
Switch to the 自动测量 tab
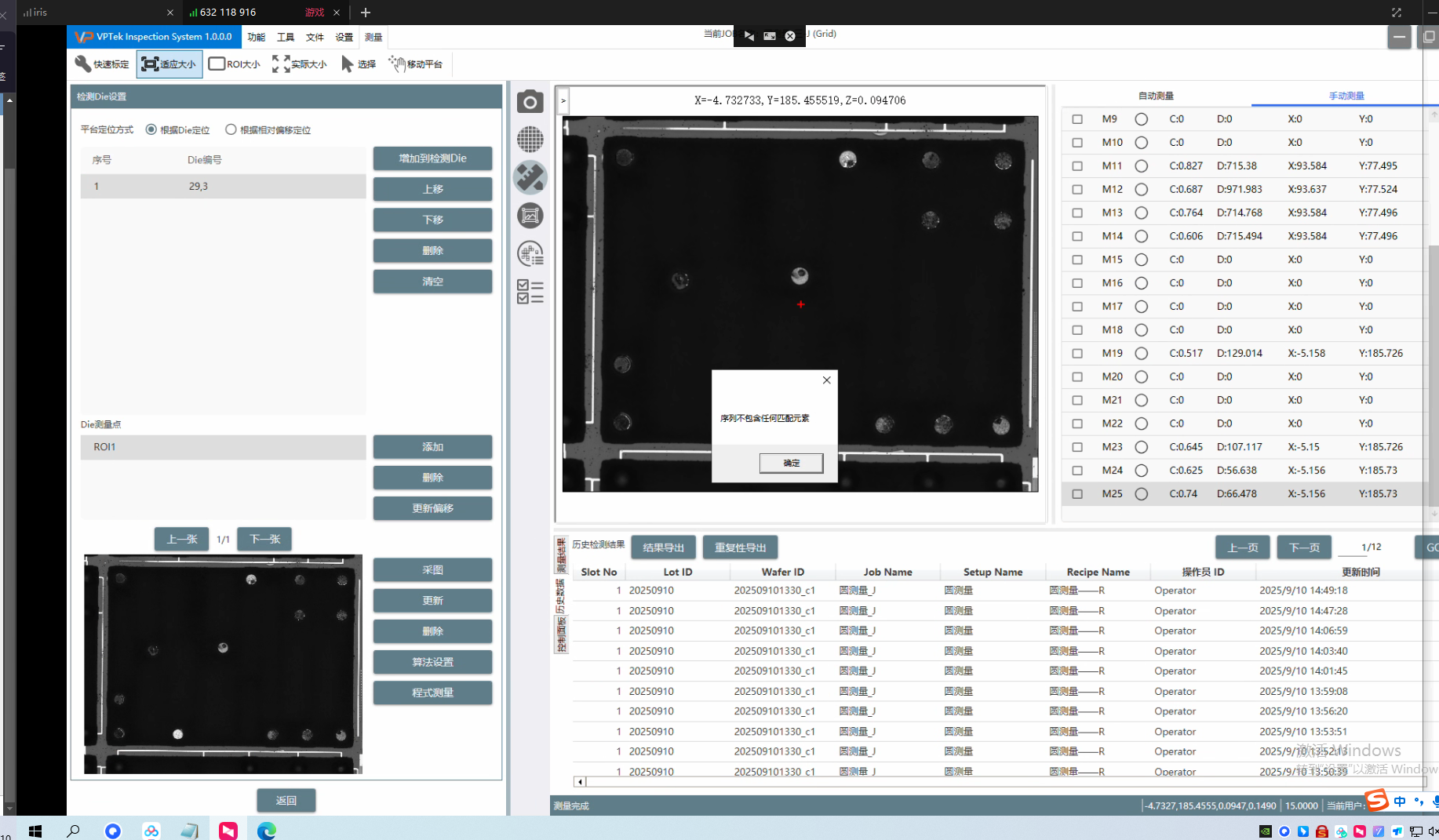[1156, 96]
